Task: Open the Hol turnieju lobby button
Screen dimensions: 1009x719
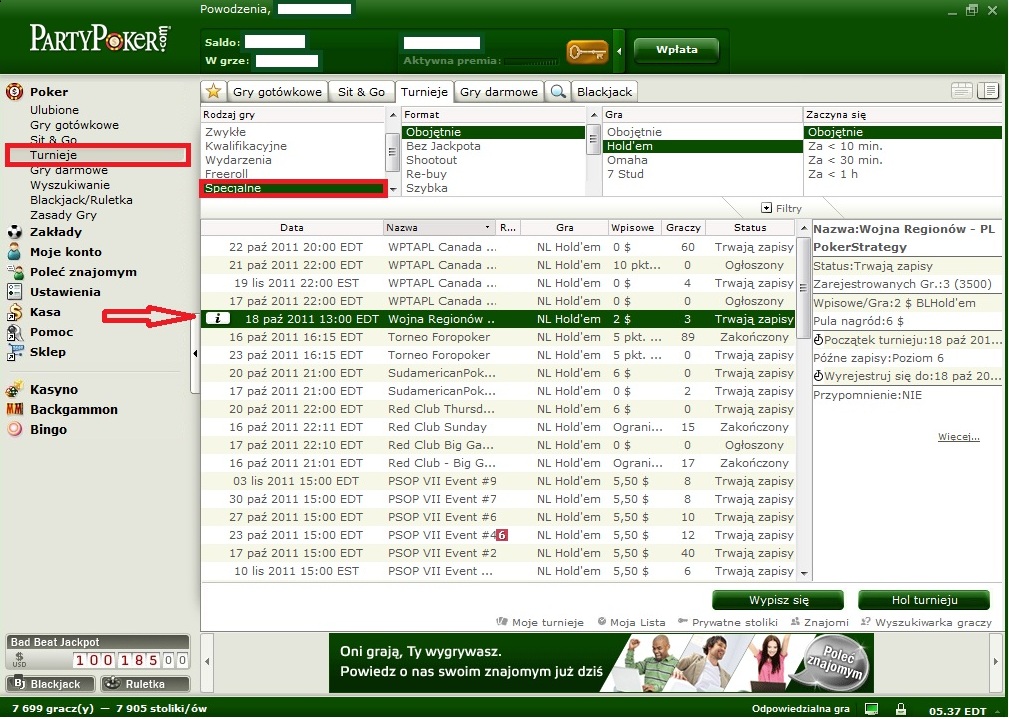Action: pos(924,600)
